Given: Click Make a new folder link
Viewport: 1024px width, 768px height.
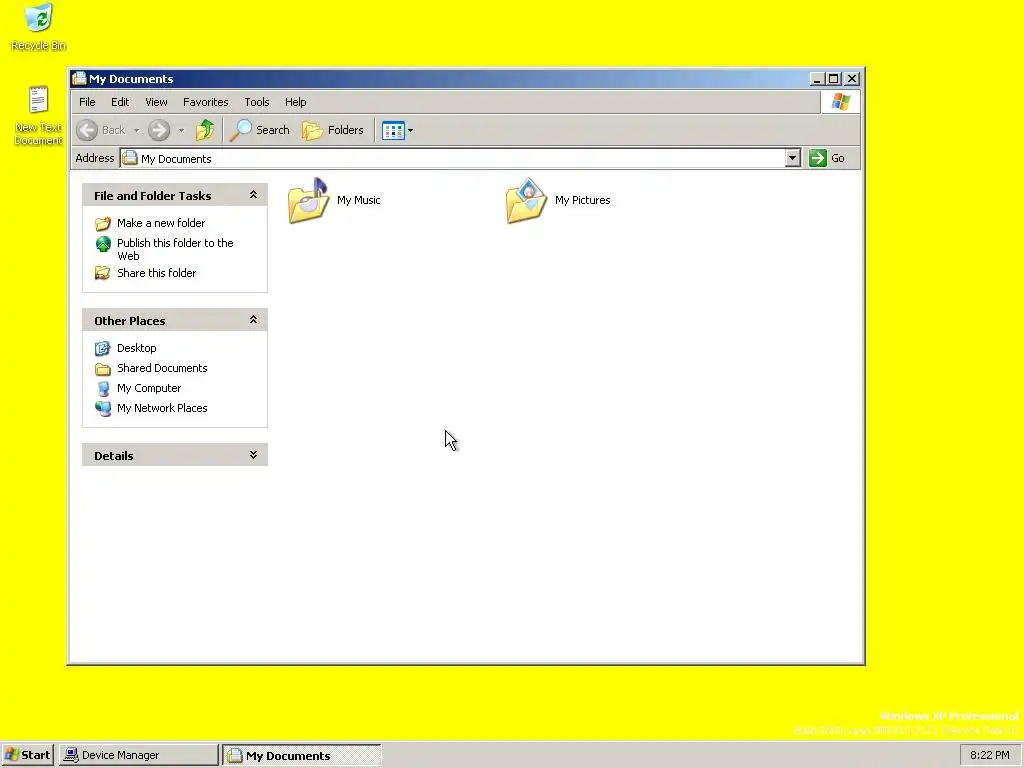Looking at the screenshot, I should 161,223.
